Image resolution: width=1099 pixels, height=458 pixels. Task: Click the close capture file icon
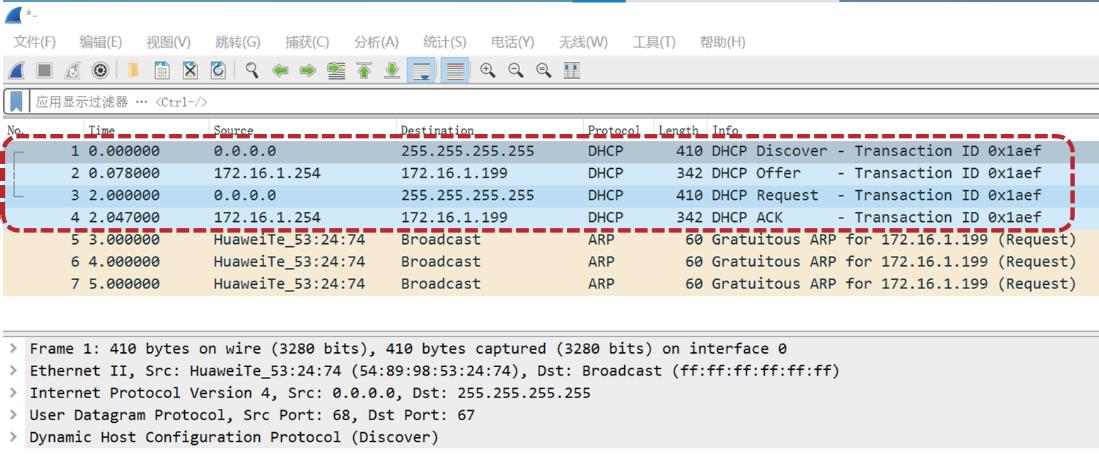click(x=190, y=70)
